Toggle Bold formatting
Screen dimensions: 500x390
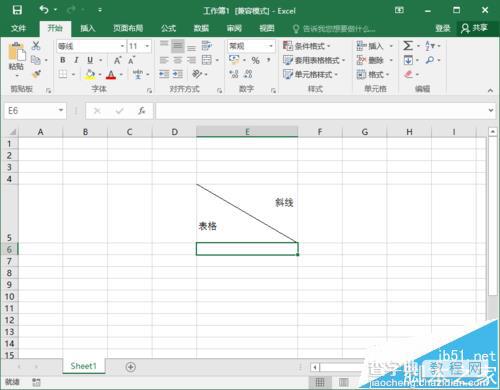point(63,60)
